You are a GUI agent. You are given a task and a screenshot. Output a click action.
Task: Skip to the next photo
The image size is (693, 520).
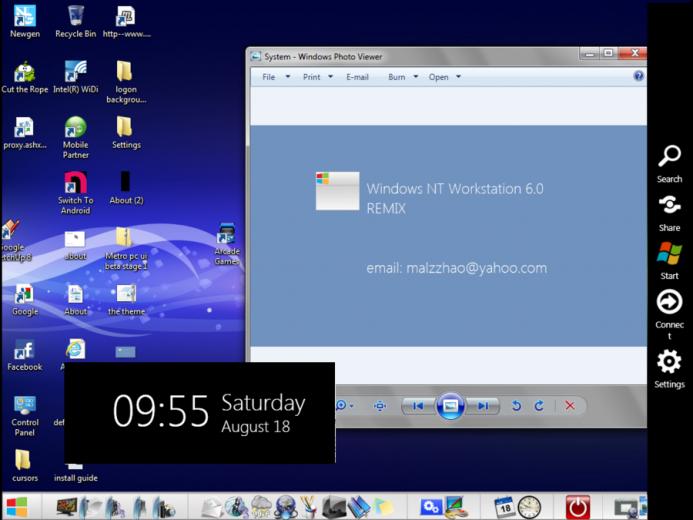click(x=483, y=406)
